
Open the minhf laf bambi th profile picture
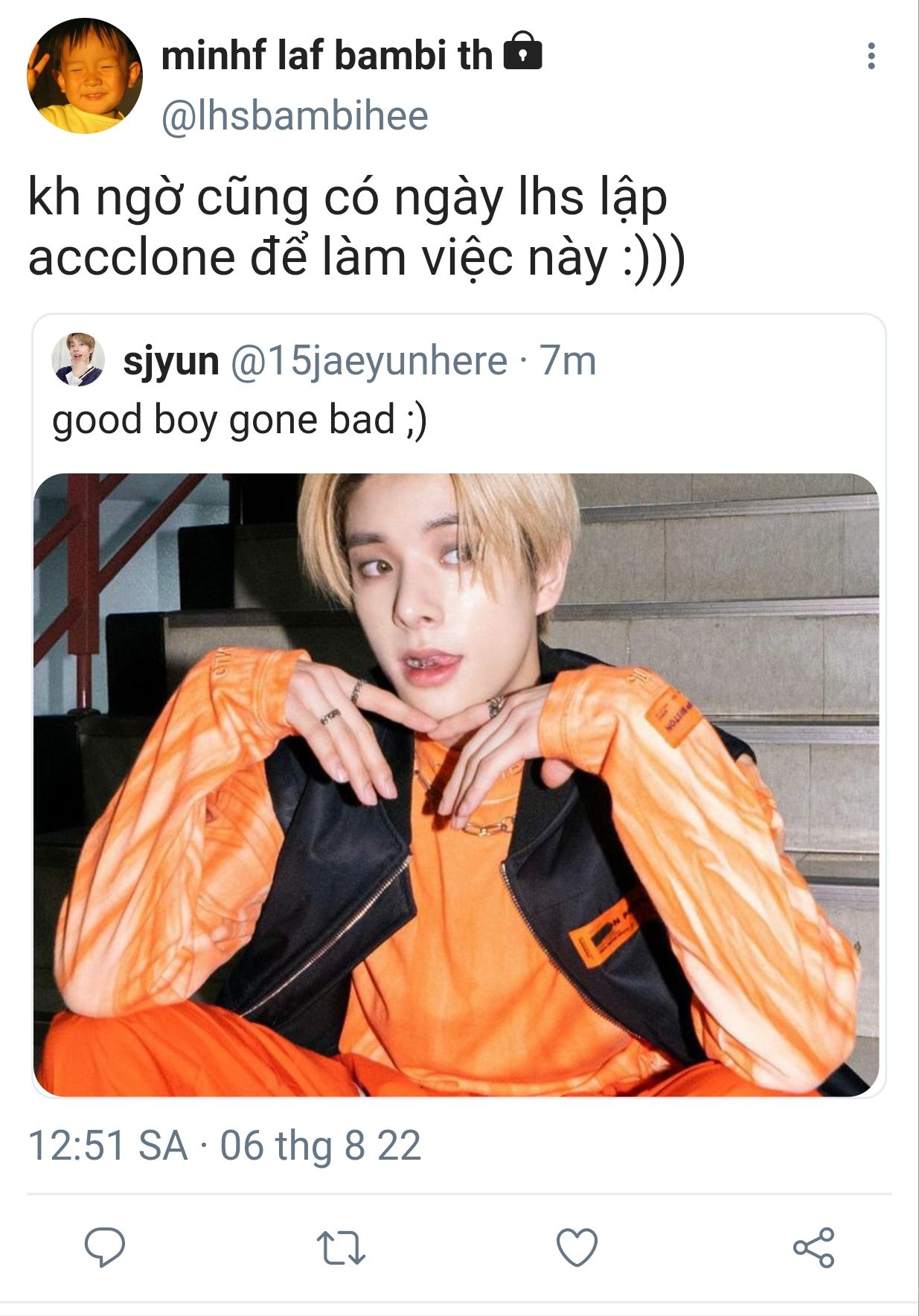[x=85, y=76]
